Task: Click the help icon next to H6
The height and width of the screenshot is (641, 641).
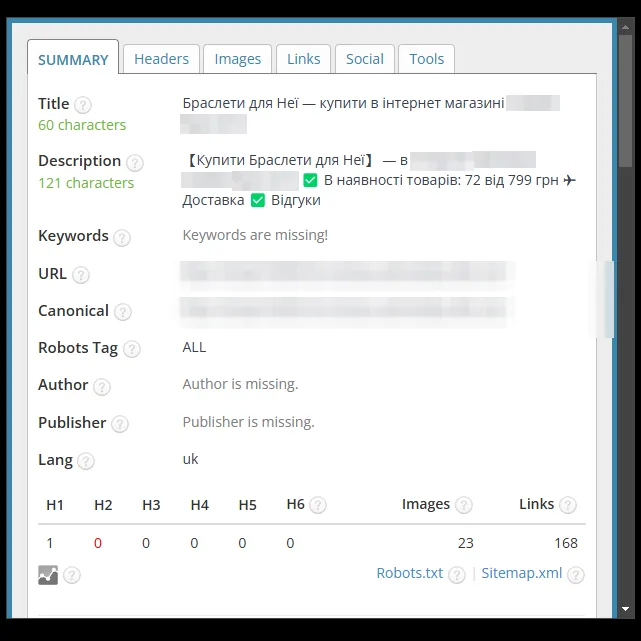Action: [x=318, y=505]
